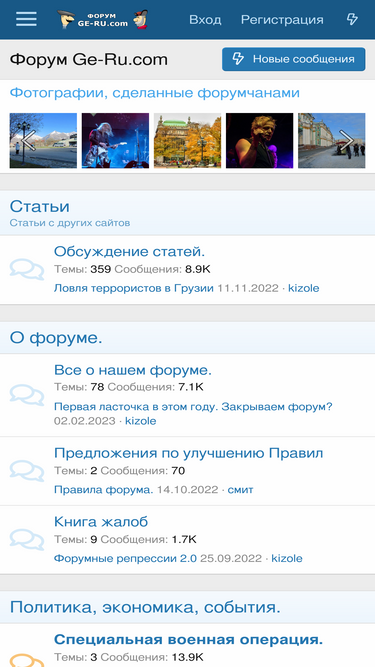Open the Регистрация sign-up link
Screen dimensions: 375x667
pyautogui.click(x=282, y=20)
